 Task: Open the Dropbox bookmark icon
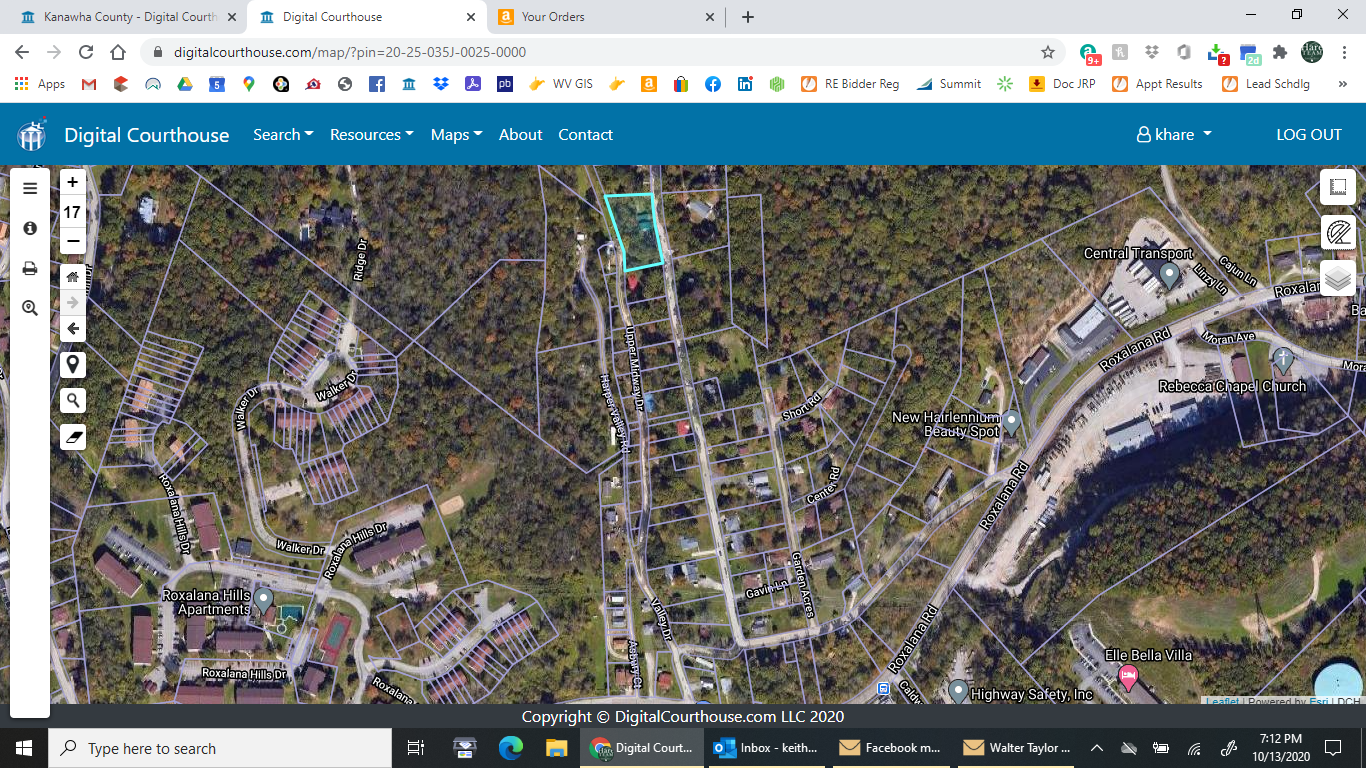pyautogui.click(x=441, y=84)
